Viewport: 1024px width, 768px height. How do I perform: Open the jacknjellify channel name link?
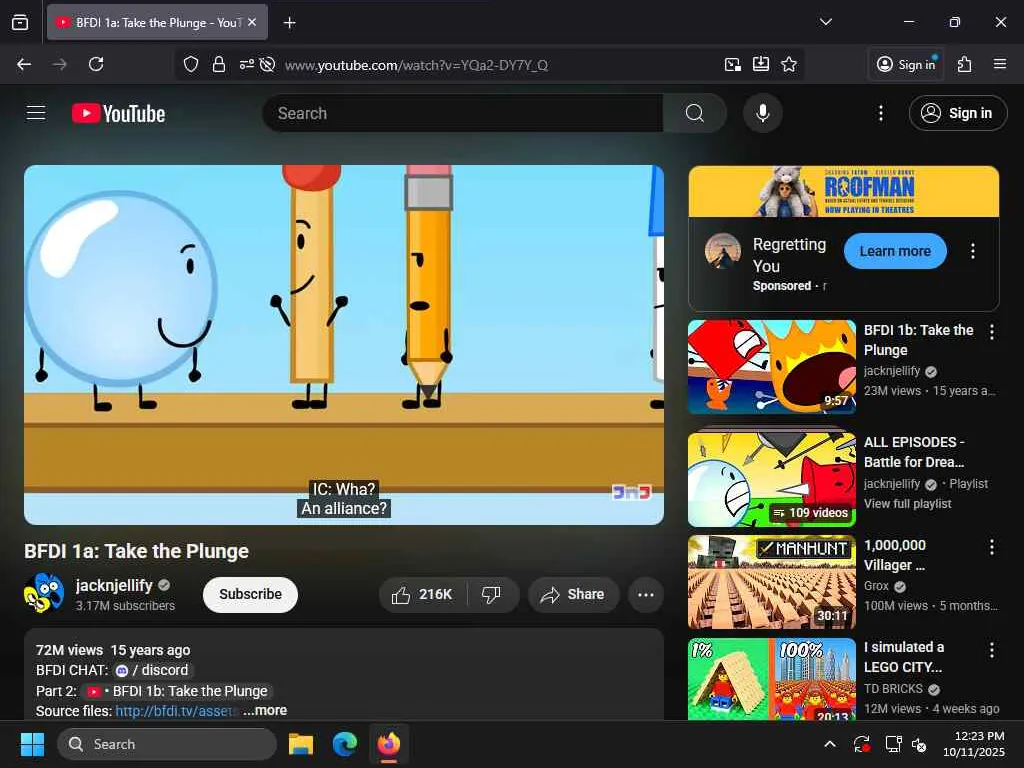(114, 585)
